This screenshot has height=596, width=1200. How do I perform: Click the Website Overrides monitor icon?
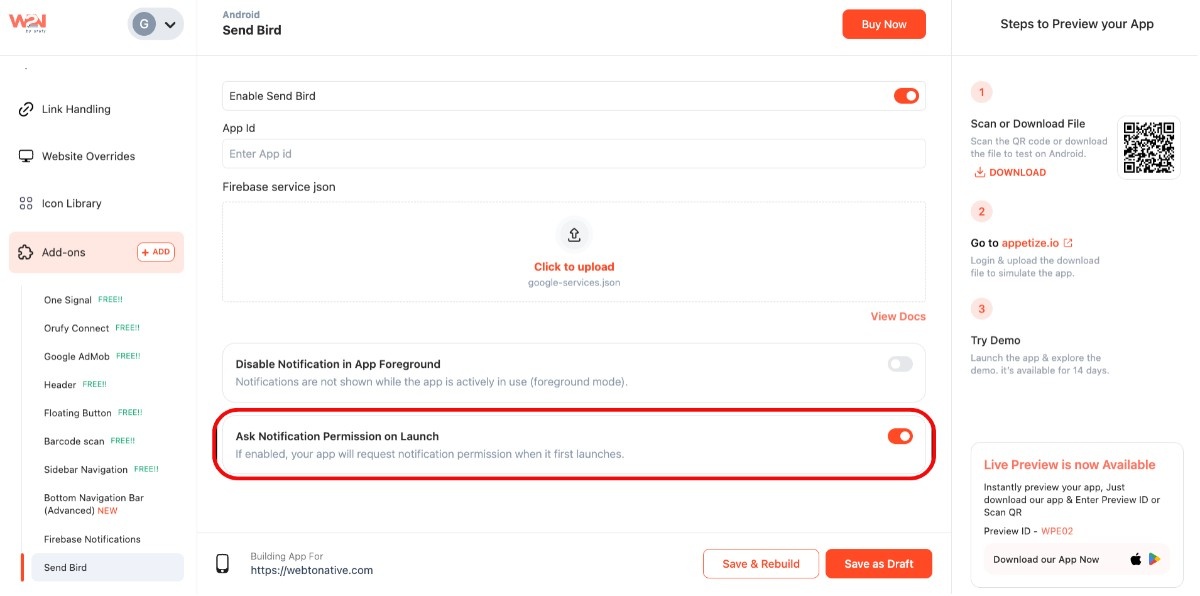pos(26,156)
